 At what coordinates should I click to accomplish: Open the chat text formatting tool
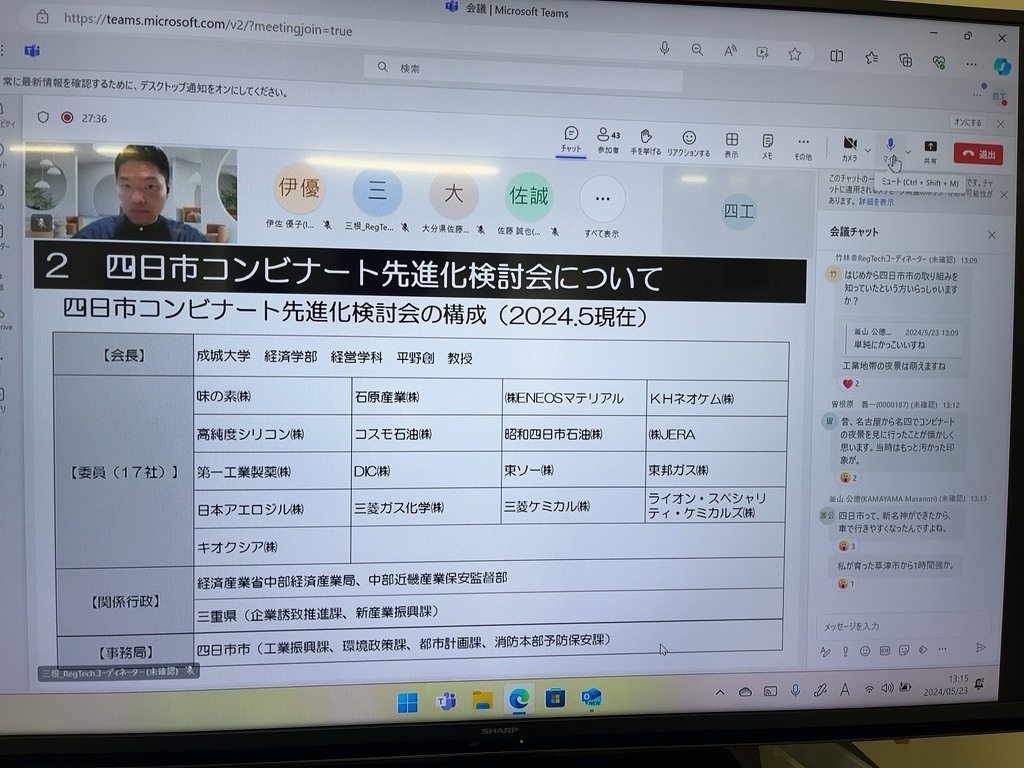[x=825, y=651]
